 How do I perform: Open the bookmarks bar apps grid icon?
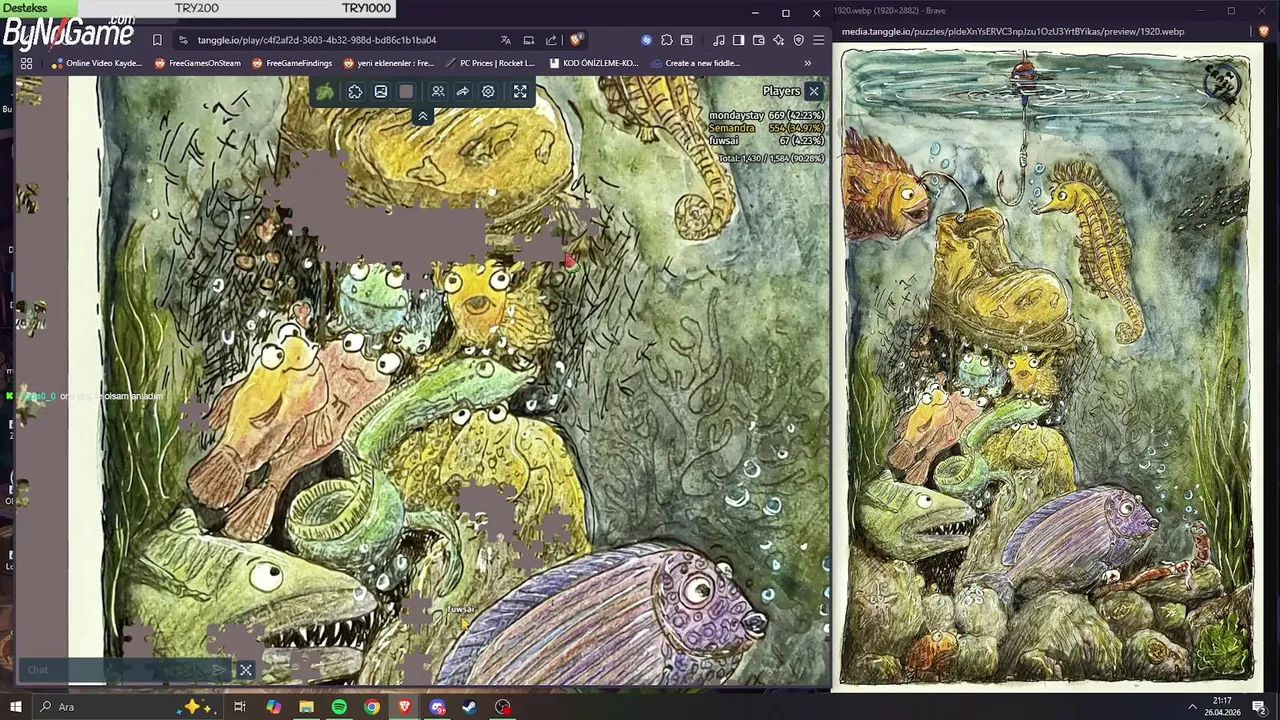26,63
